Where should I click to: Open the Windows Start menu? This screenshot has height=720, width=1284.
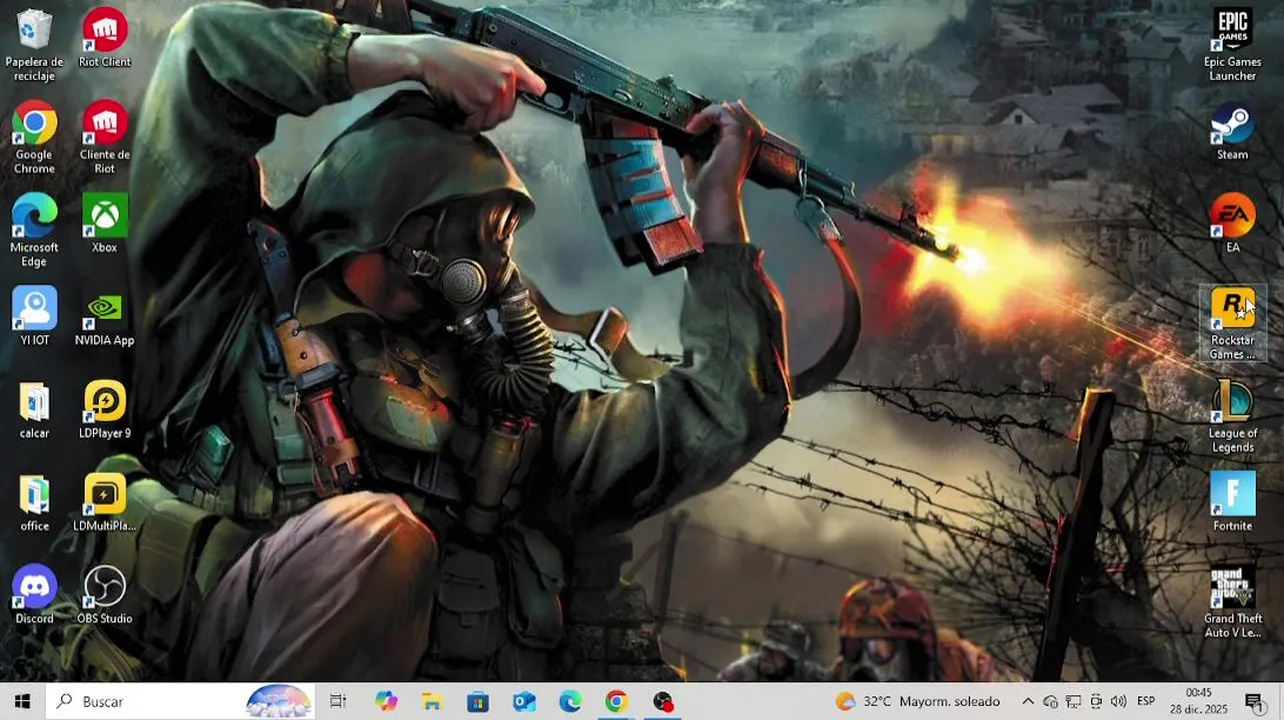(x=23, y=701)
